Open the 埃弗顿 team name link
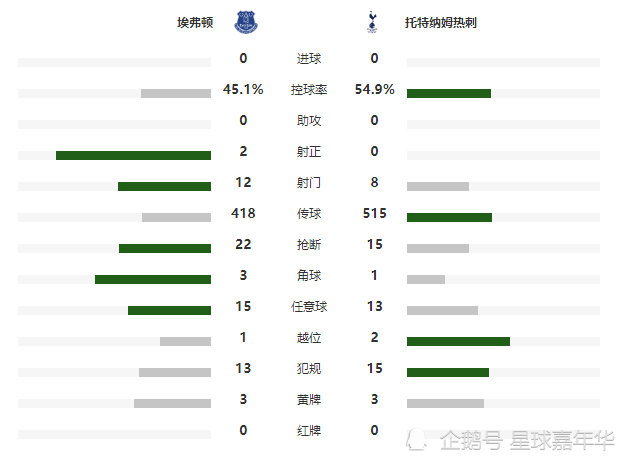Screen dimensions: 629x462 (195, 22)
